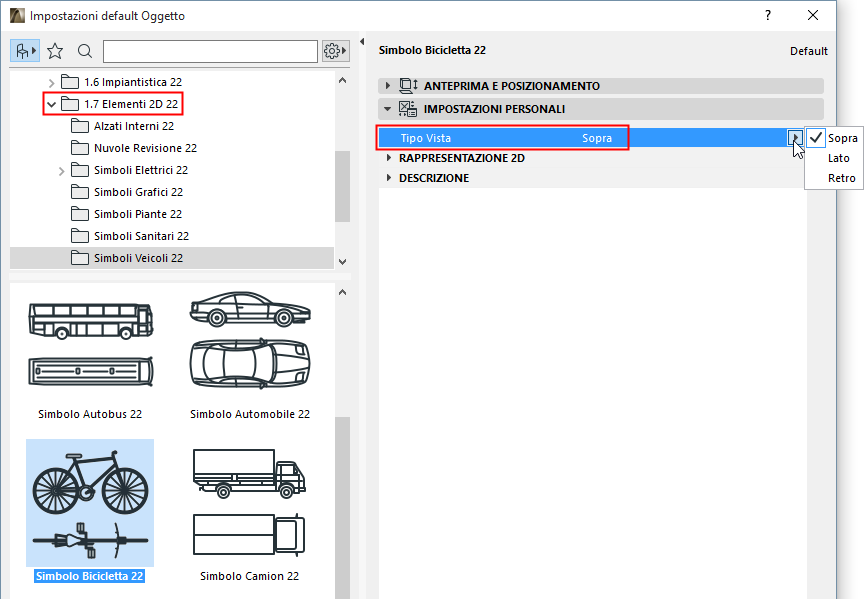Click the Anteprima e Posizionamento panel icon
The image size is (865, 599).
(408, 86)
